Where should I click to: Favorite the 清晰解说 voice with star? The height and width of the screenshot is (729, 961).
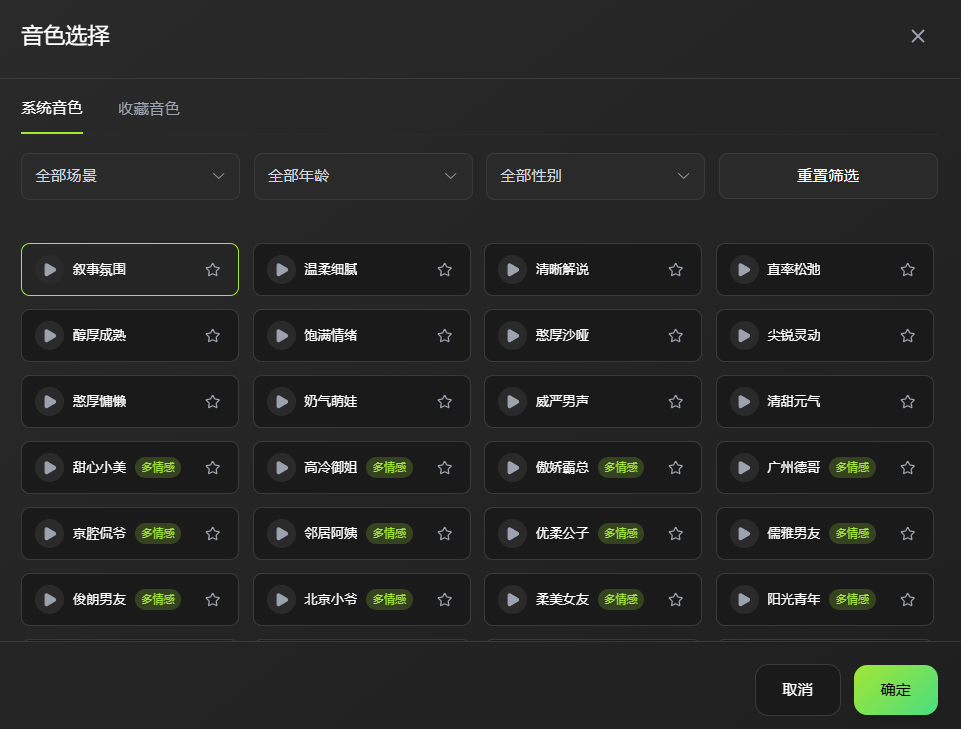click(676, 270)
